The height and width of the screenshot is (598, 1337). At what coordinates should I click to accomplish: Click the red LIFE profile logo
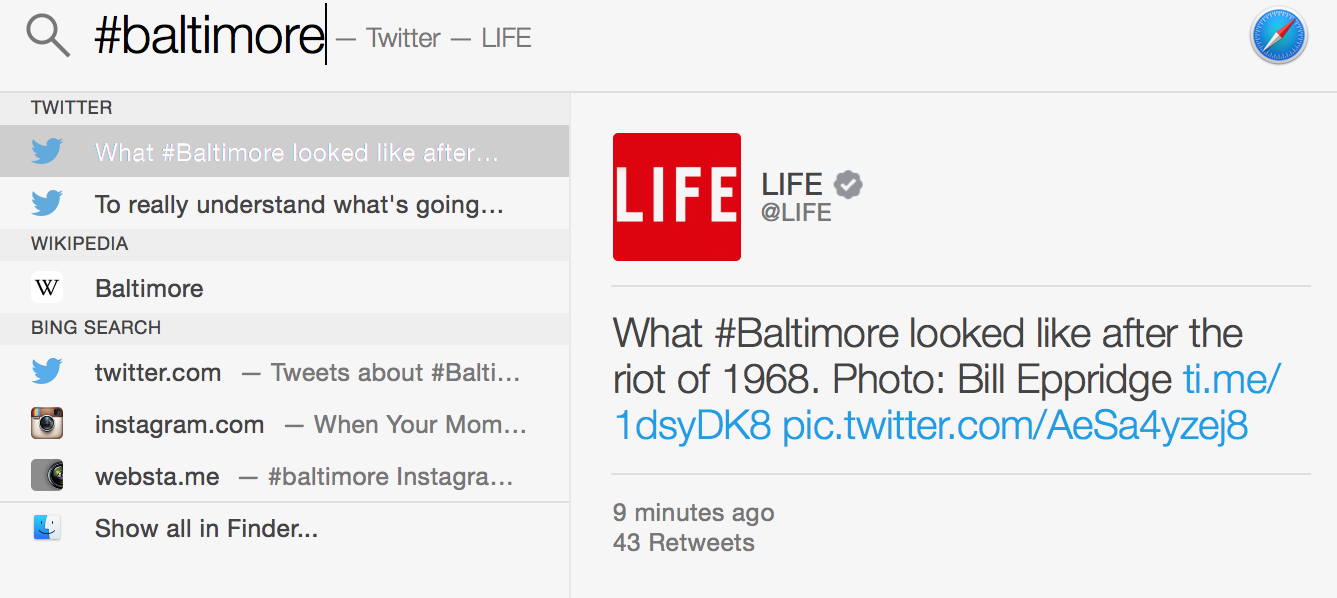(x=676, y=197)
